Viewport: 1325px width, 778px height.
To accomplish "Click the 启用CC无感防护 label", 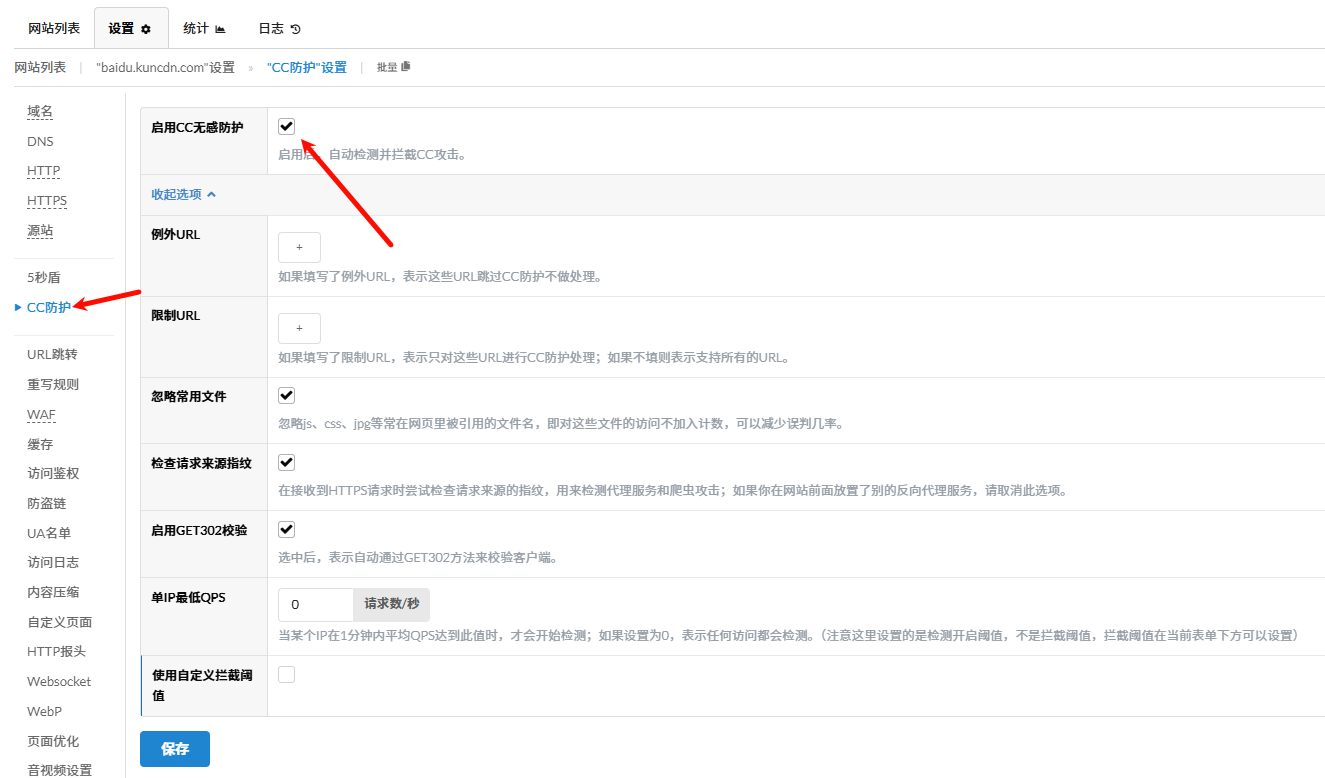I will coord(196,127).
